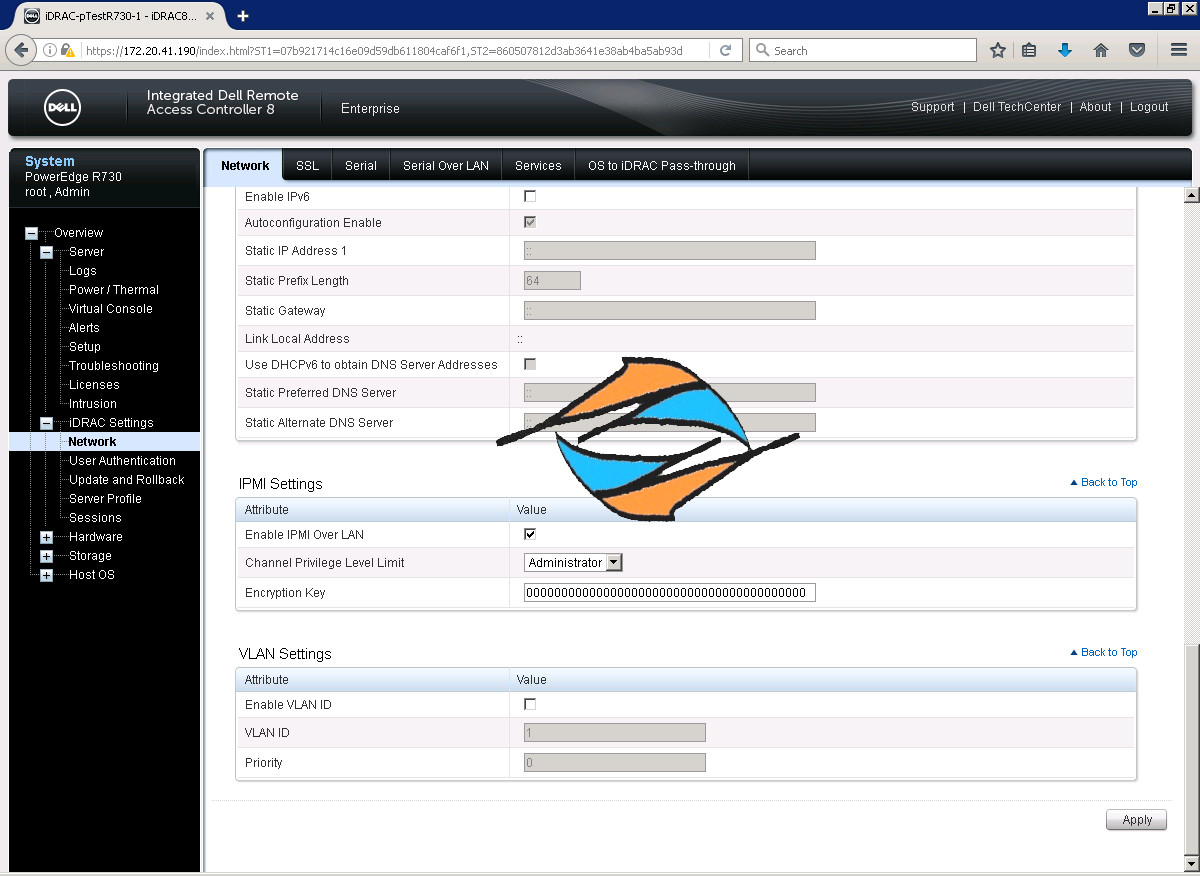Click the VLAN ID field

point(615,733)
